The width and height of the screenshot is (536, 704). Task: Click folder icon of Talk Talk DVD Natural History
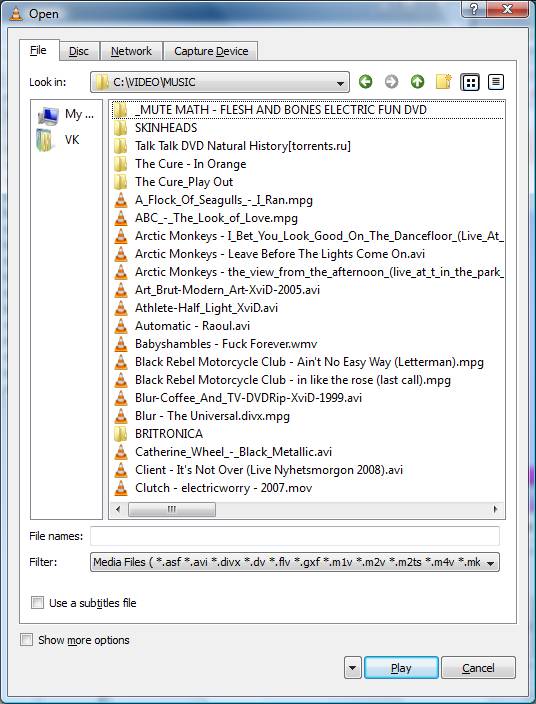[120, 146]
